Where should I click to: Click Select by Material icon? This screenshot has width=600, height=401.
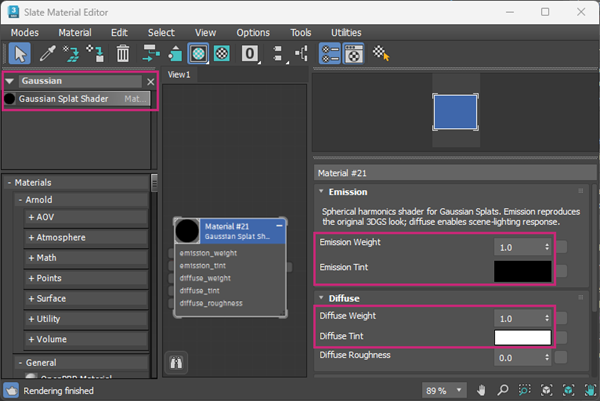point(381,54)
